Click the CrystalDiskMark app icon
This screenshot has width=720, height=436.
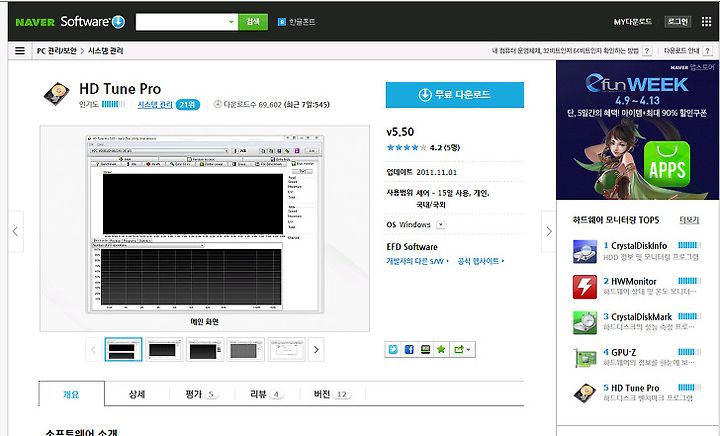(585, 322)
